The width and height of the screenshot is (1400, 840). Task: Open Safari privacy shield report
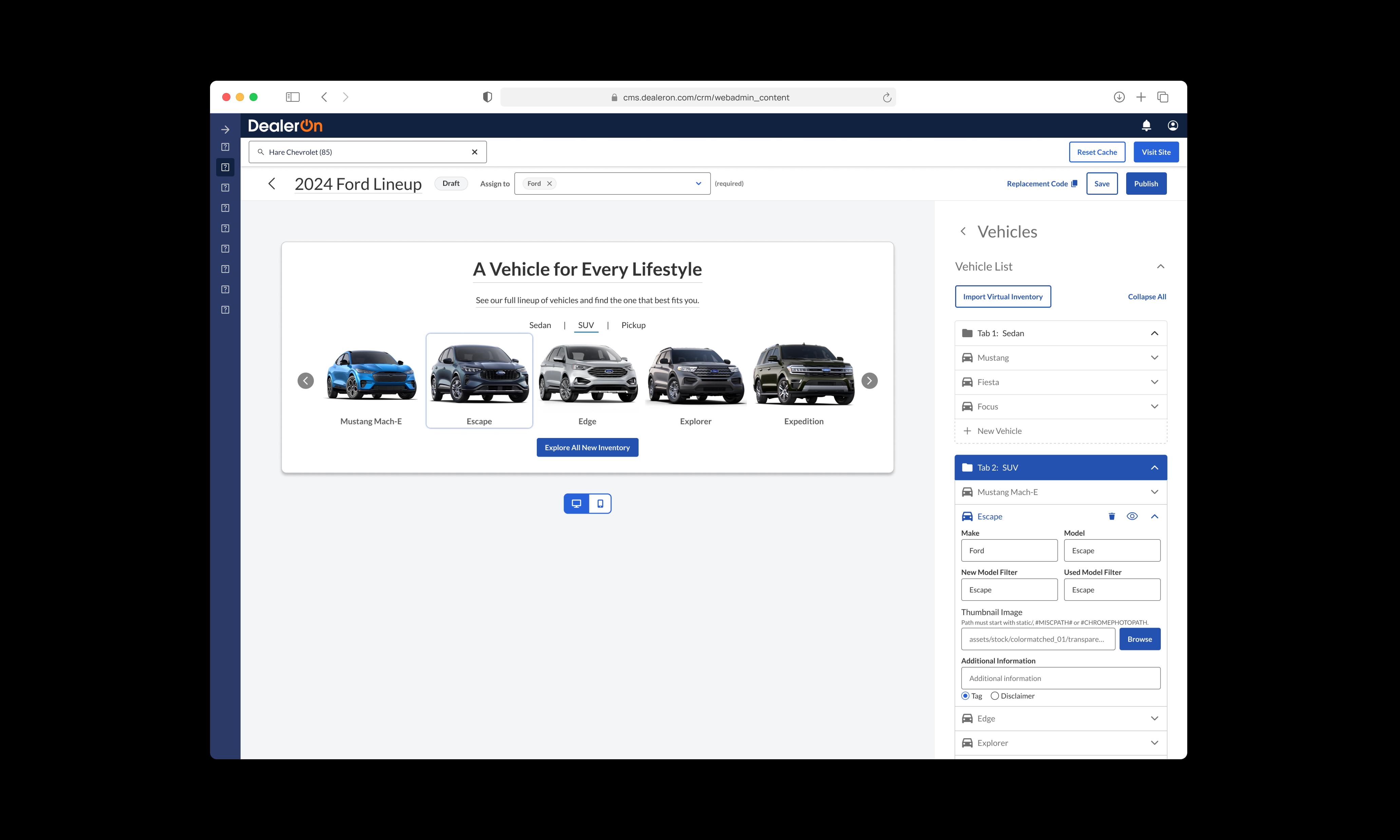pyautogui.click(x=488, y=97)
